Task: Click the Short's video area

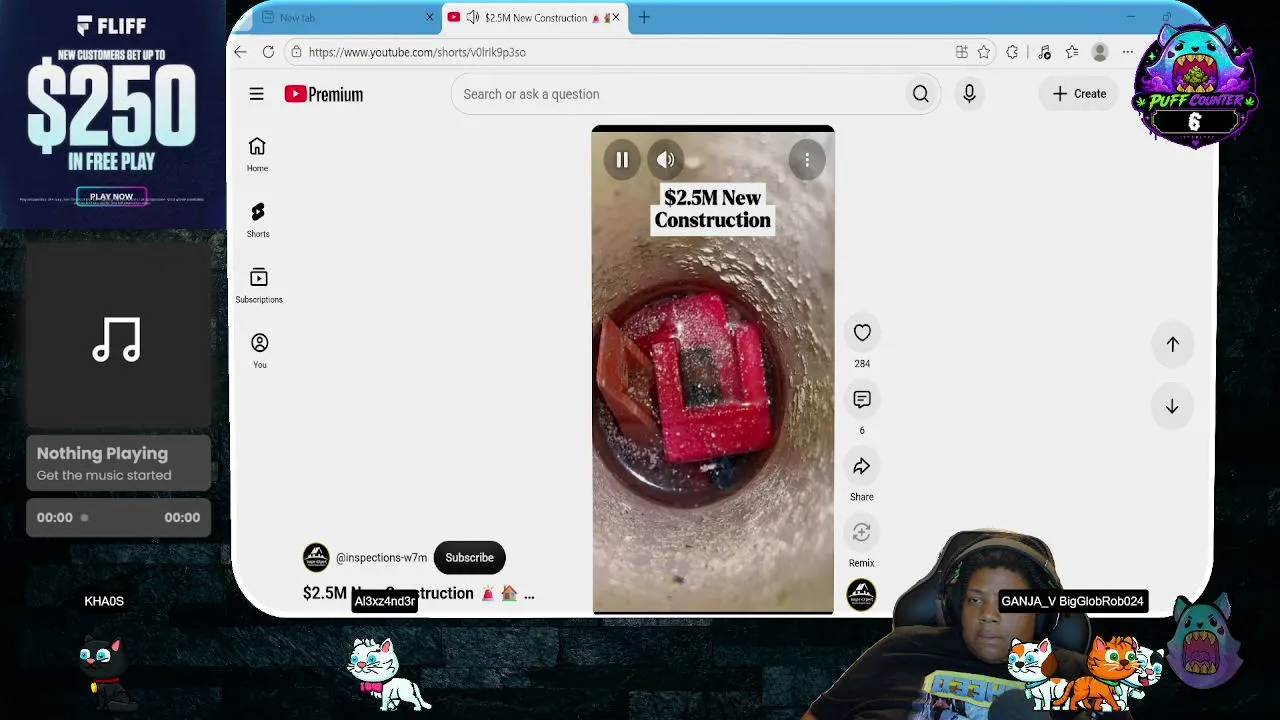Action: 713,370
